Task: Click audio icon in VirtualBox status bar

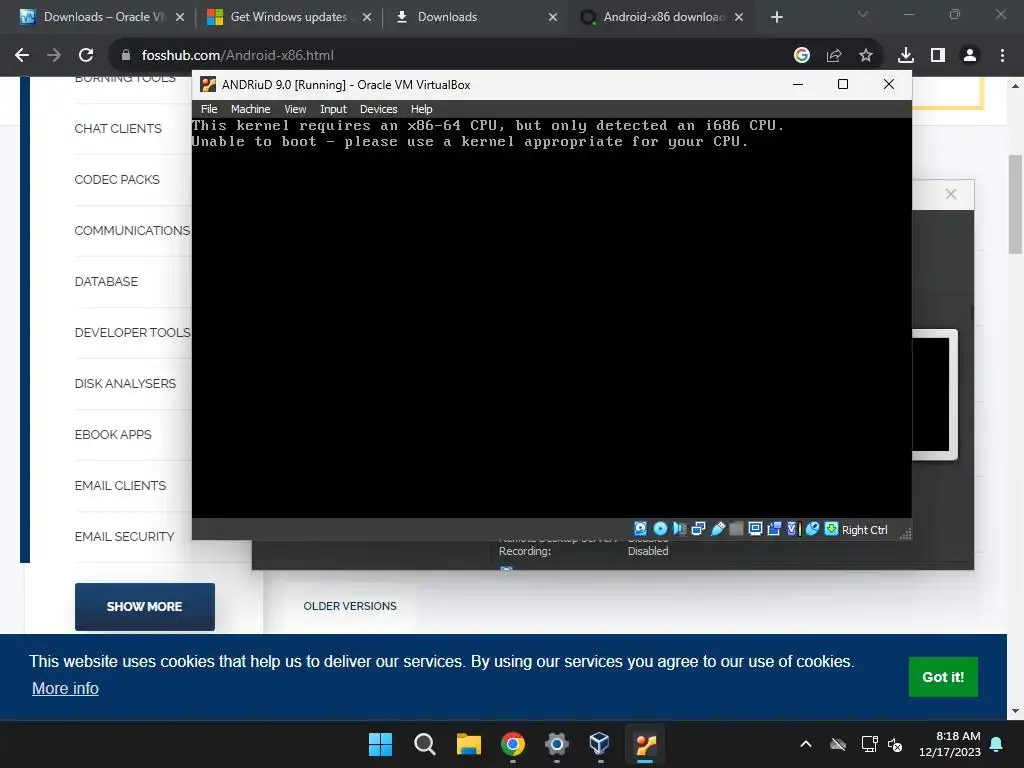Action: [x=679, y=529]
